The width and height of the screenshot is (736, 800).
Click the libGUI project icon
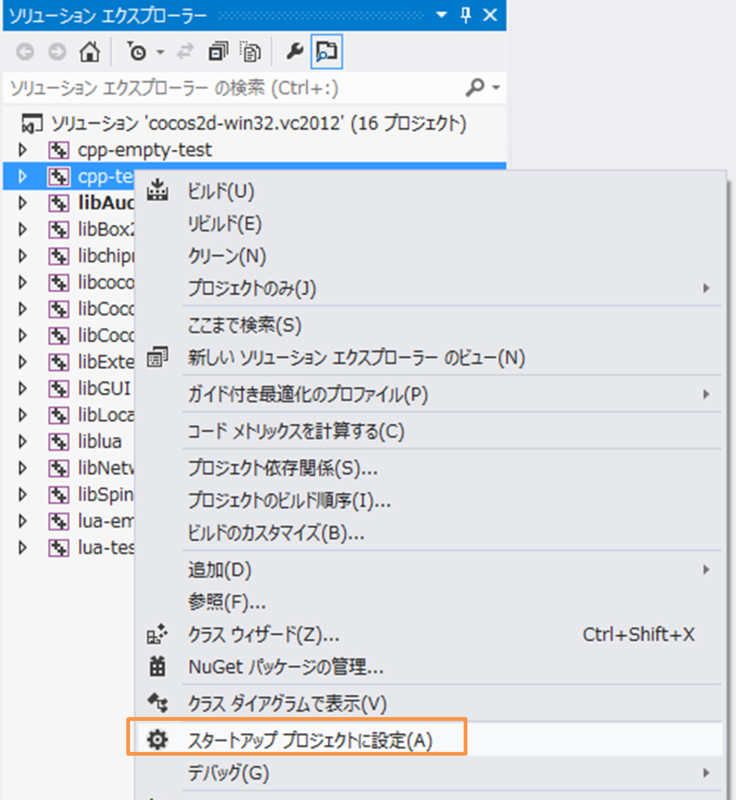tap(59, 389)
